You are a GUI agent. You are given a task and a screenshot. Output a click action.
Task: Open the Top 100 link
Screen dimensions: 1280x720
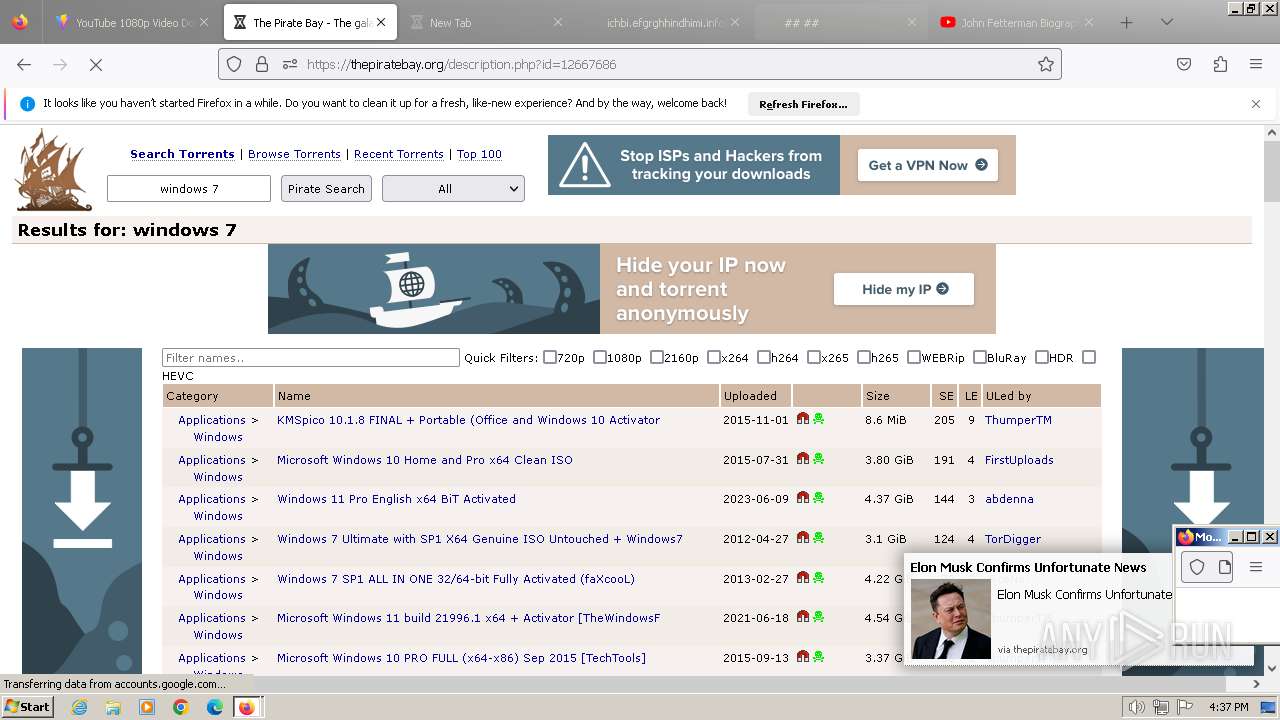pos(479,154)
